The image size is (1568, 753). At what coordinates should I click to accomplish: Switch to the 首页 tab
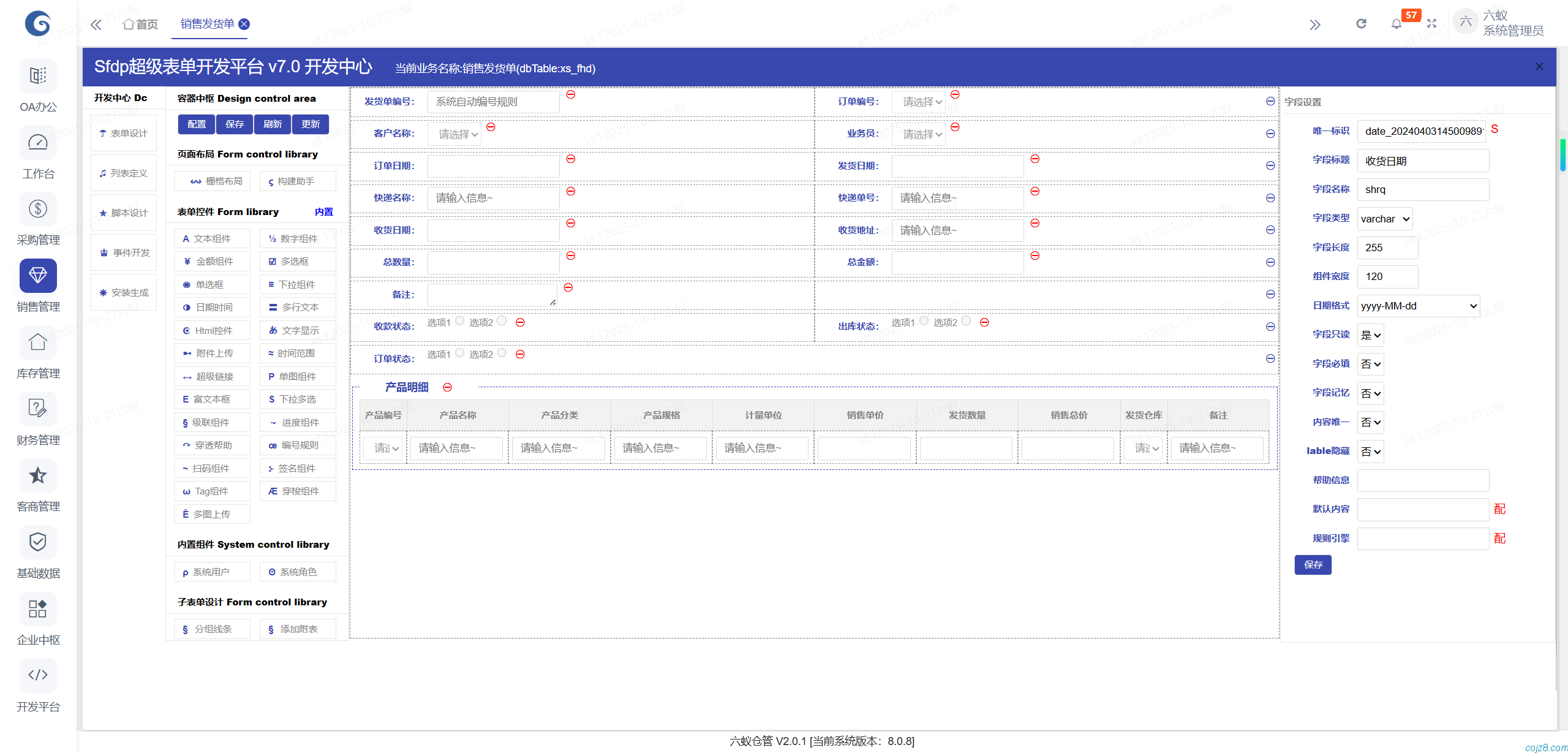click(x=141, y=24)
